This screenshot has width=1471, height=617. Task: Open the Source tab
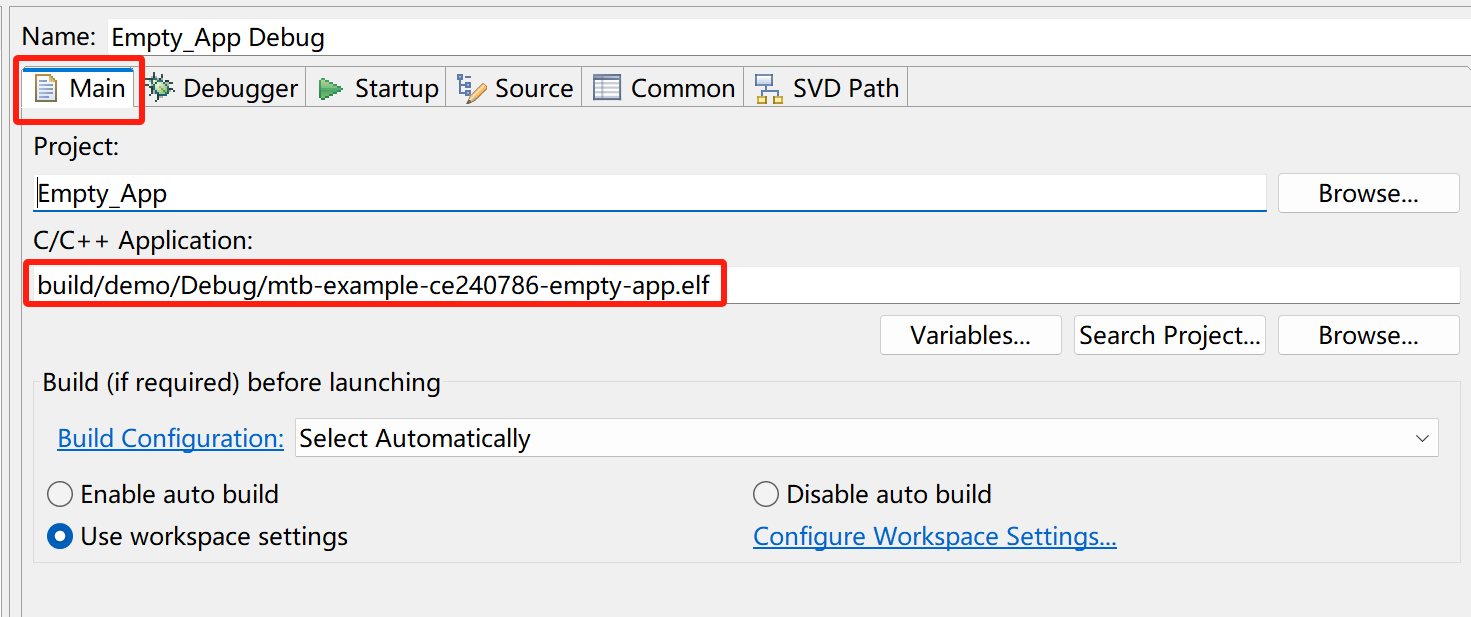point(515,89)
